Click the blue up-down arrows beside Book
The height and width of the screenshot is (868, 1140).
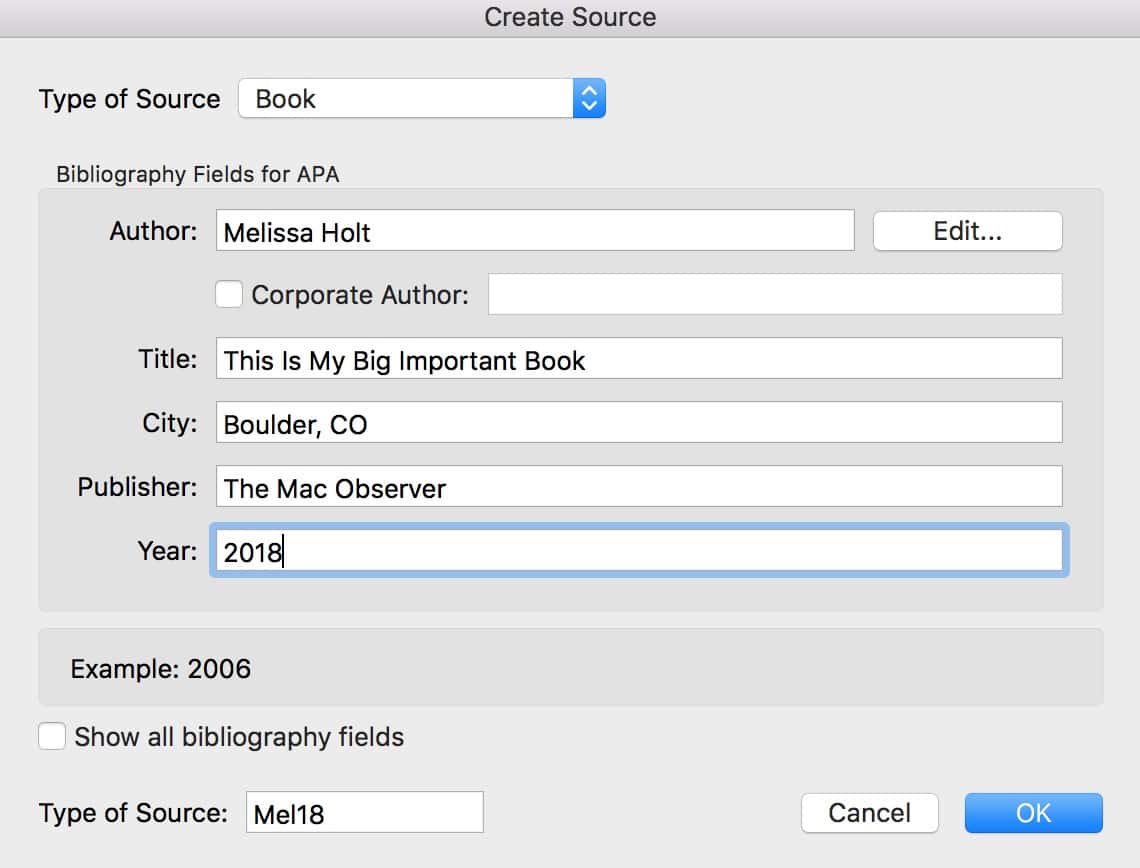[x=589, y=99]
